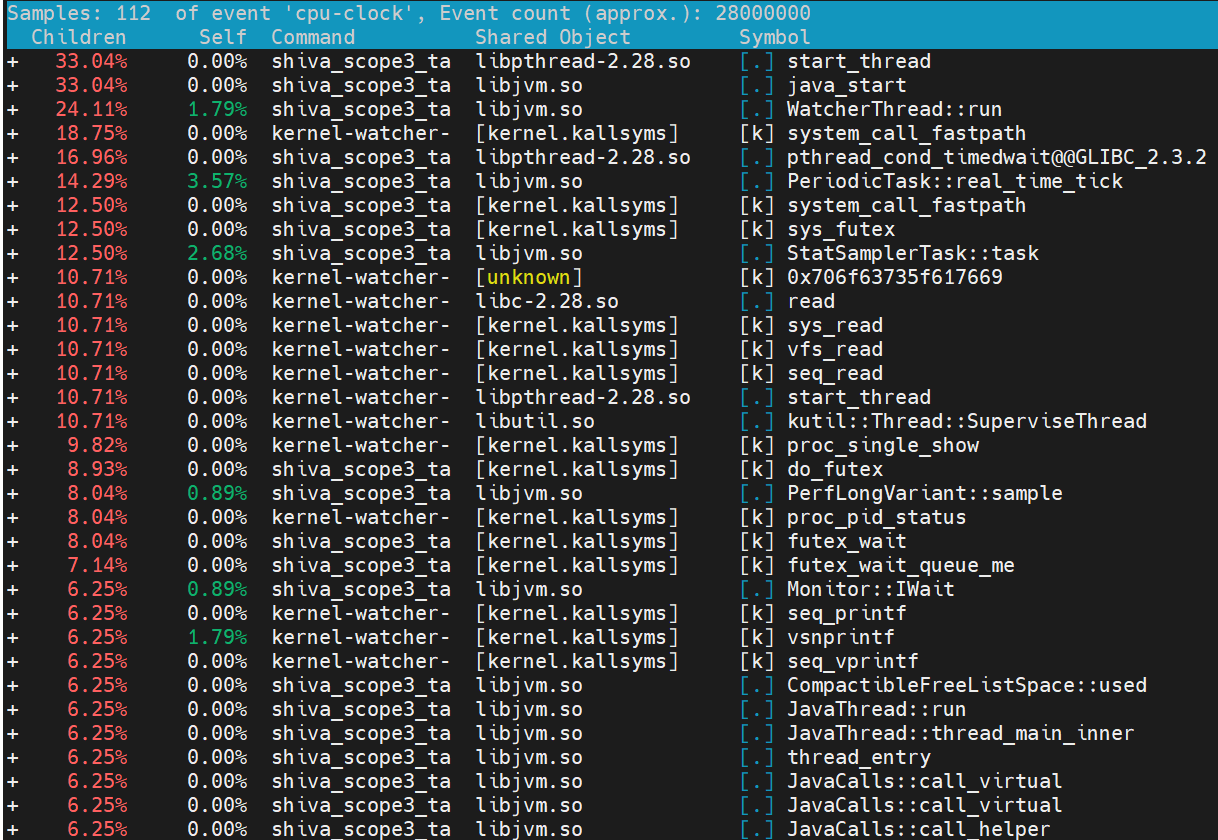Click the shiva_scope3_ta command in the java_start row

pos(361,86)
